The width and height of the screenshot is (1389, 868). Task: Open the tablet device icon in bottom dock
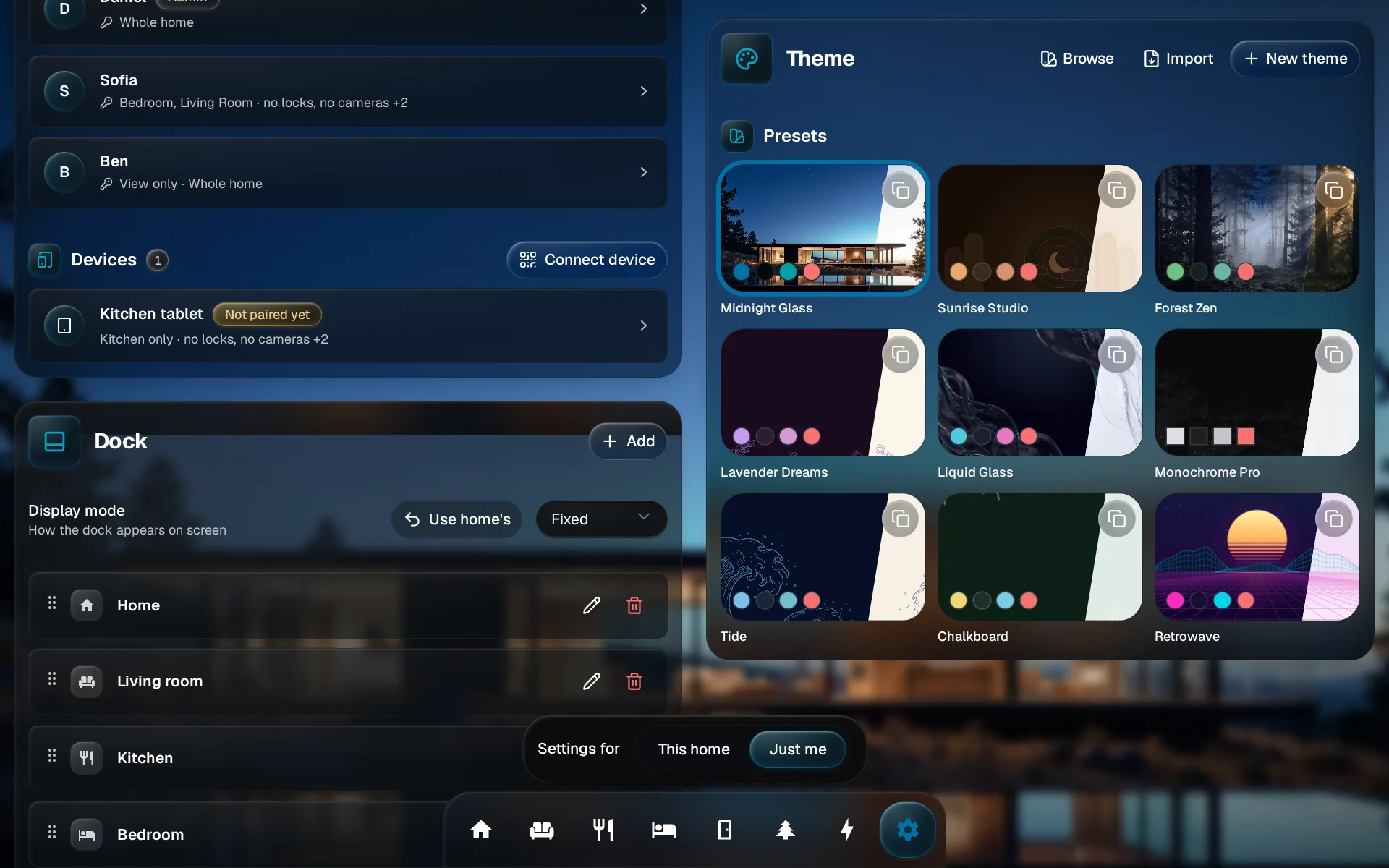coord(725,830)
